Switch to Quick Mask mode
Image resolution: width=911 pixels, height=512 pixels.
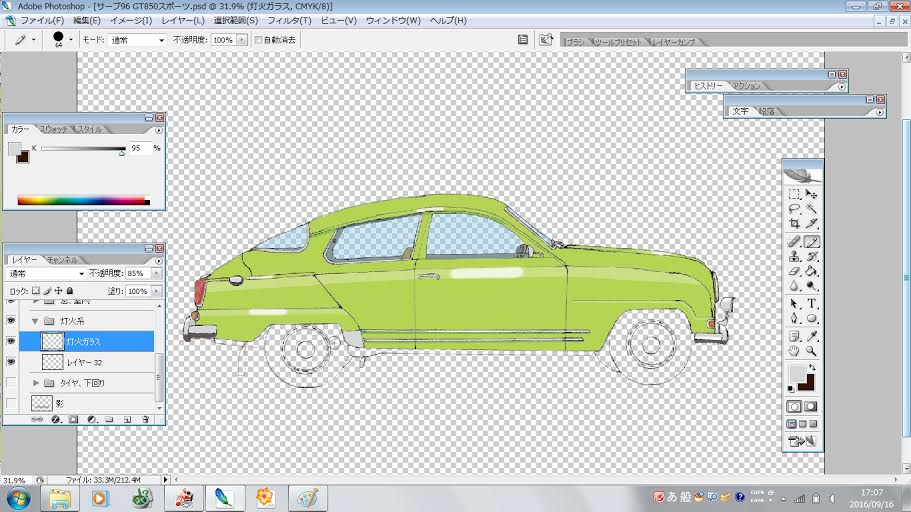(810, 407)
